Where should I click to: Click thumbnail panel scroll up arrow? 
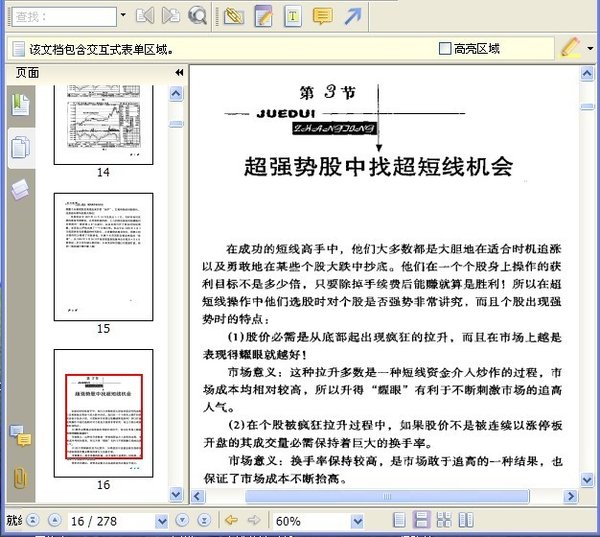[x=176, y=93]
